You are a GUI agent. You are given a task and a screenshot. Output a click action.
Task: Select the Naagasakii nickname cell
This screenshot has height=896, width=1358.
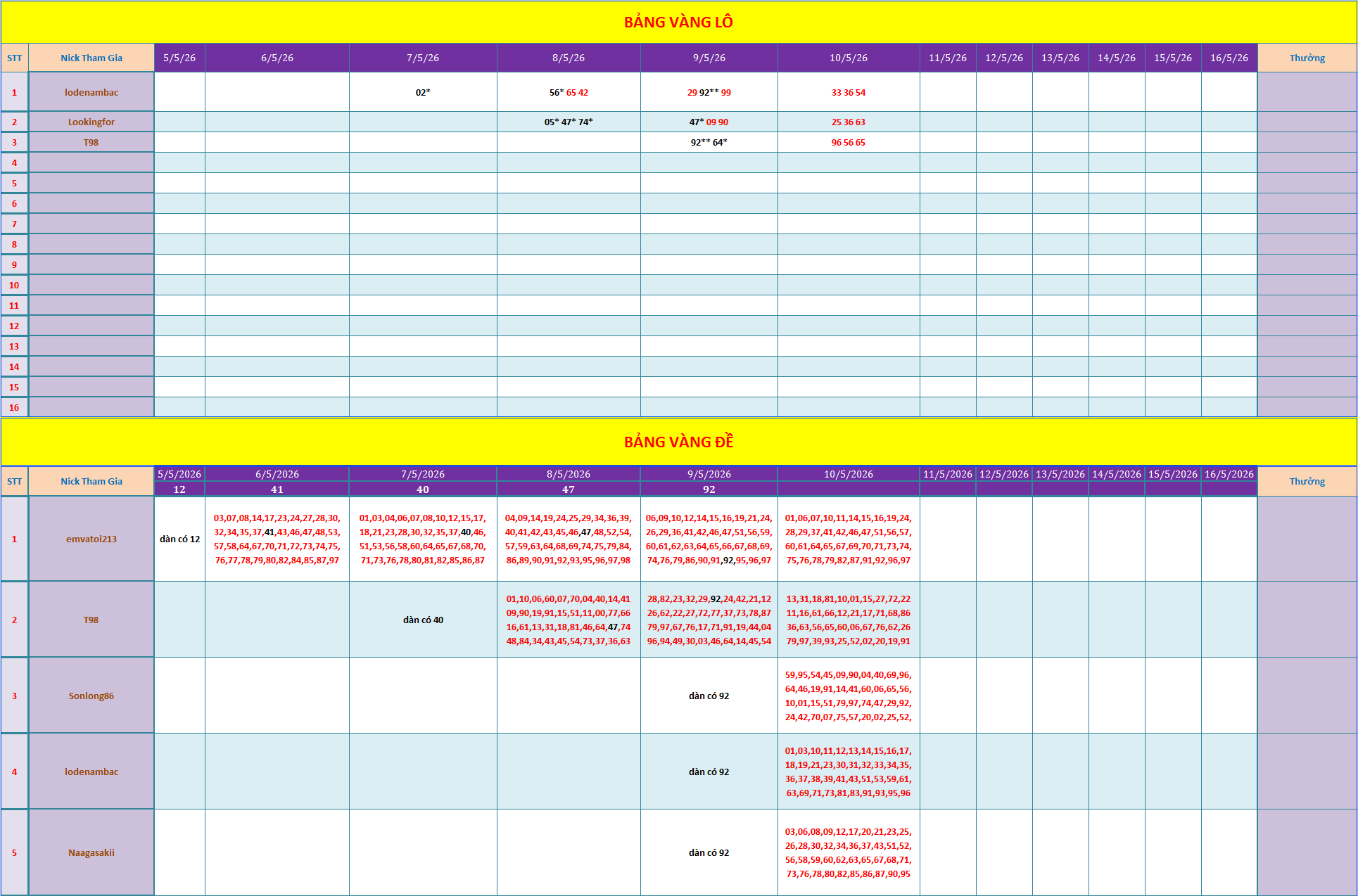(91, 852)
